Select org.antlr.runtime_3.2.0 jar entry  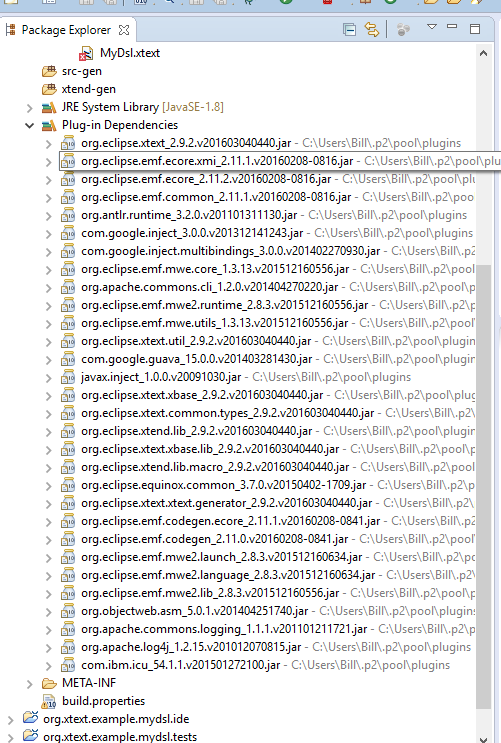pyautogui.click(x=189, y=215)
